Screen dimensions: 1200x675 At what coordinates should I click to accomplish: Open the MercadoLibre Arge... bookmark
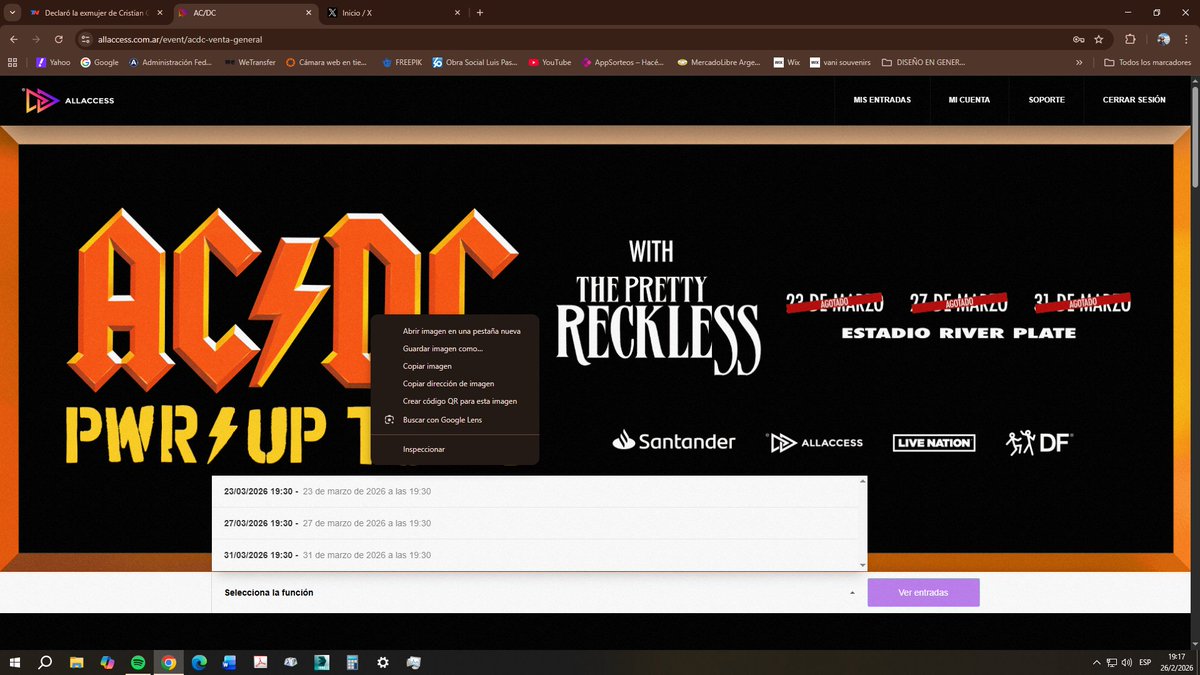coord(720,62)
